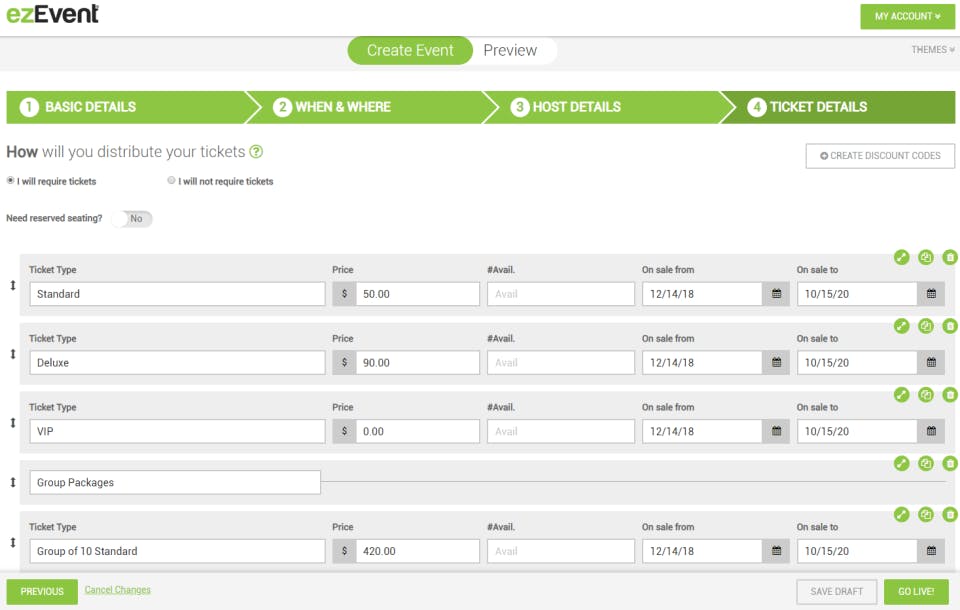This screenshot has height=610, width=960.
Task: Click Group of 10 Standard #Avail. field
Action: coord(561,551)
